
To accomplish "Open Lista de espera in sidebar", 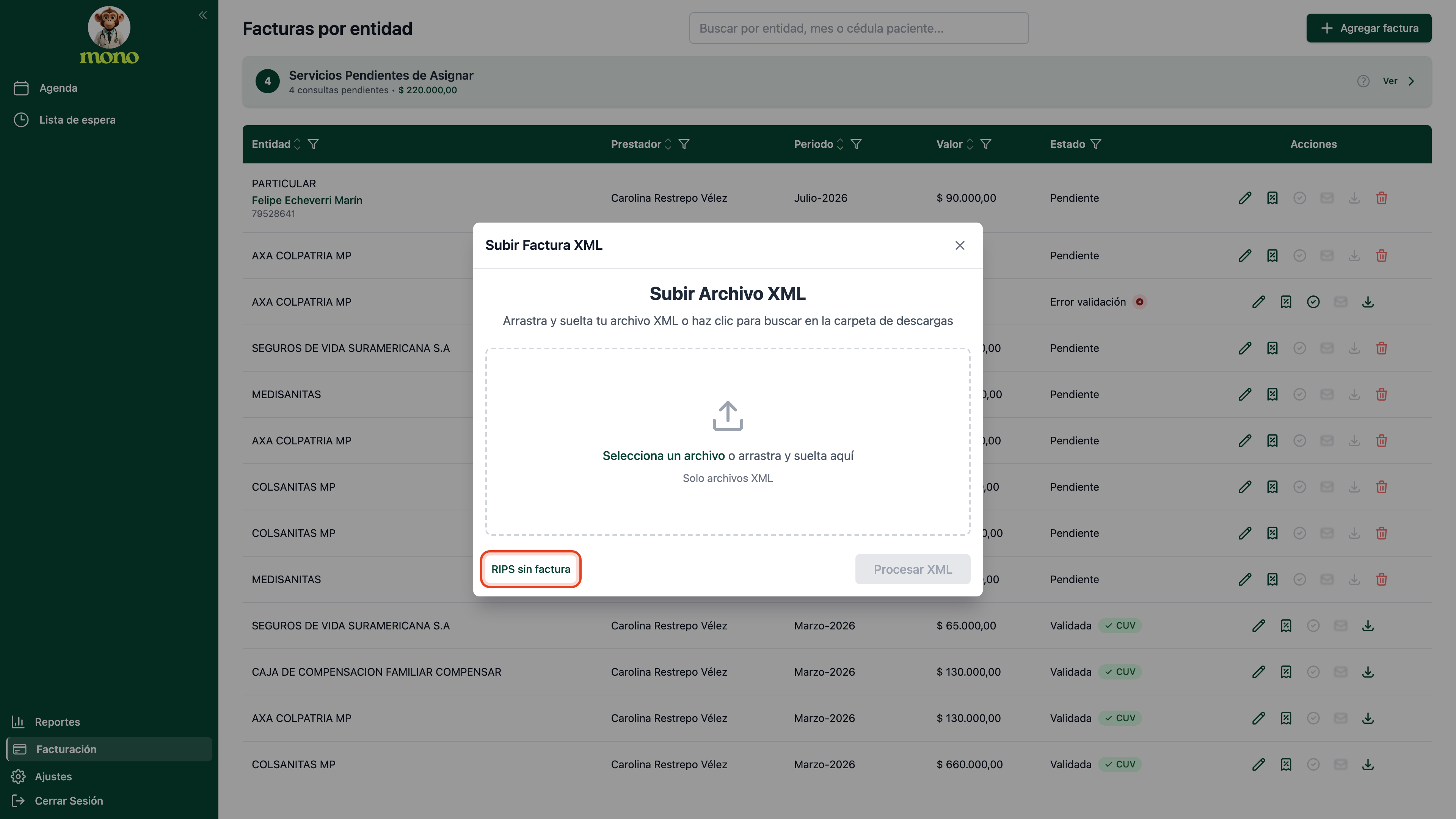I will point(109,120).
